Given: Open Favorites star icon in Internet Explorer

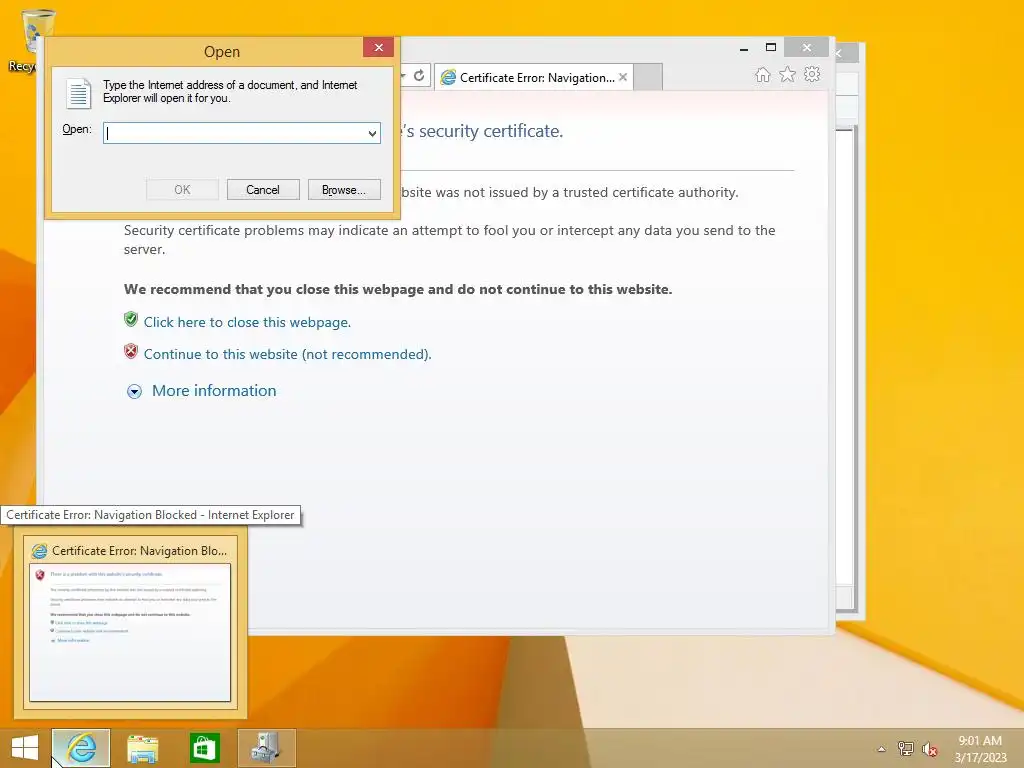Looking at the screenshot, I should tap(788, 74).
